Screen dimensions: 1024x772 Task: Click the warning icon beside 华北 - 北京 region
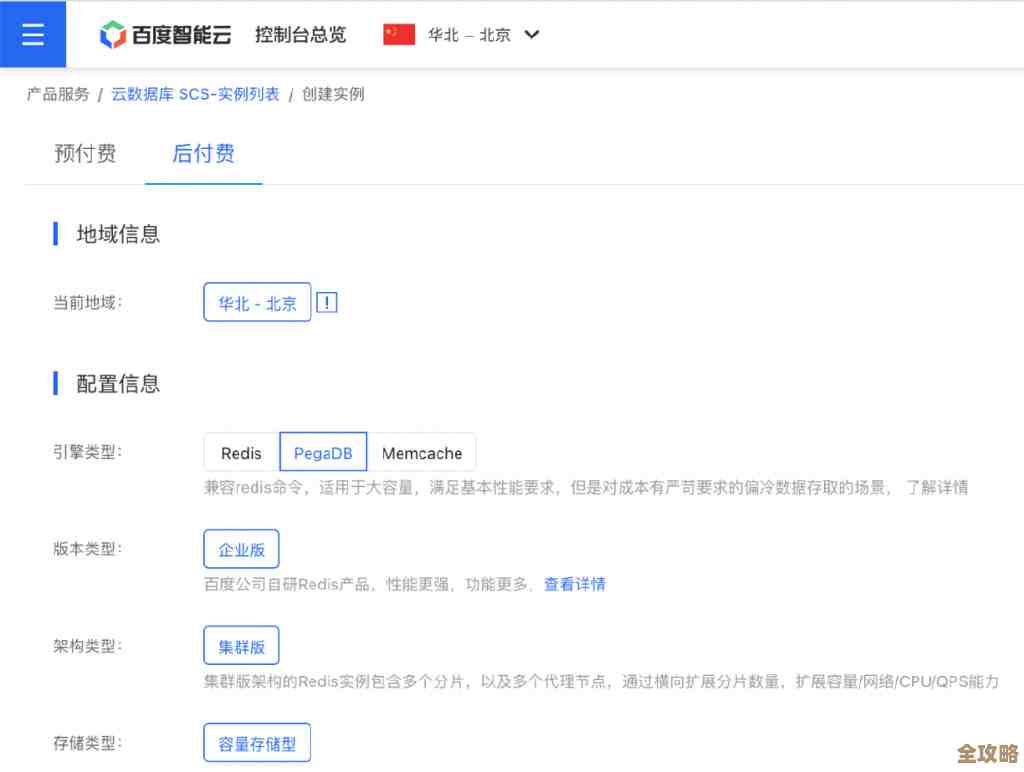tap(326, 302)
